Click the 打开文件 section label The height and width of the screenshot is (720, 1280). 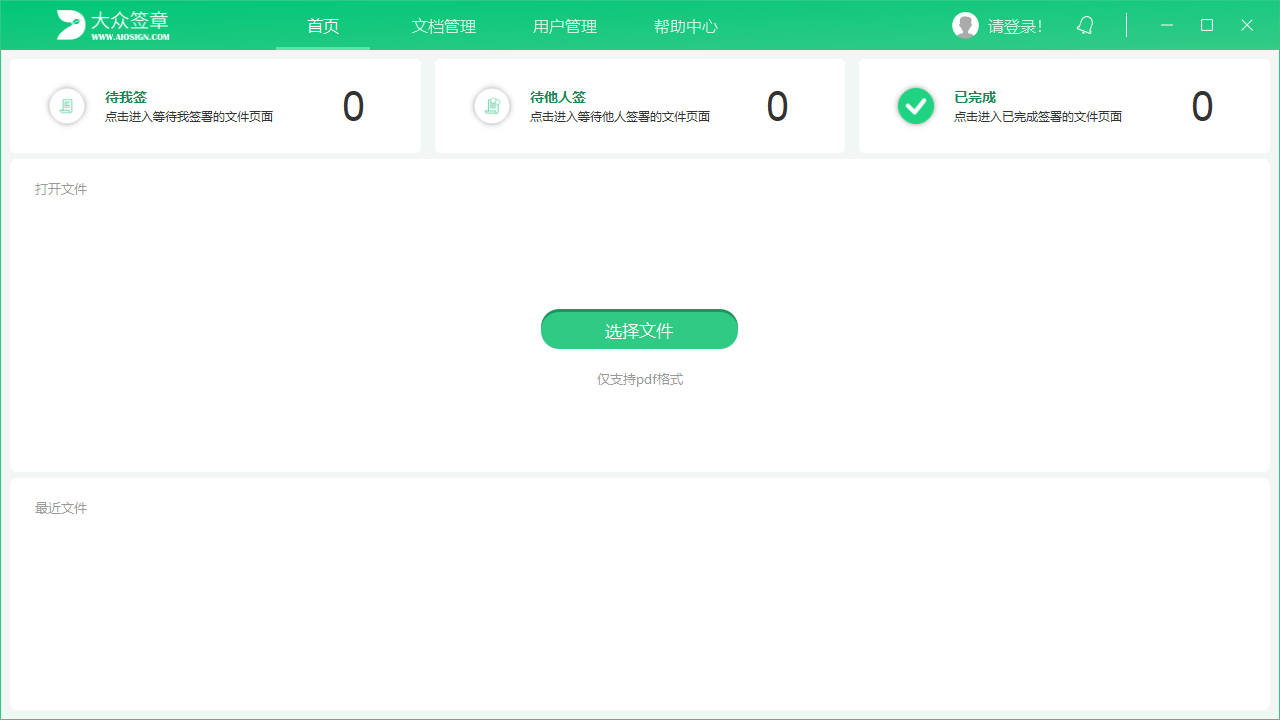click(x=61, y=189)
